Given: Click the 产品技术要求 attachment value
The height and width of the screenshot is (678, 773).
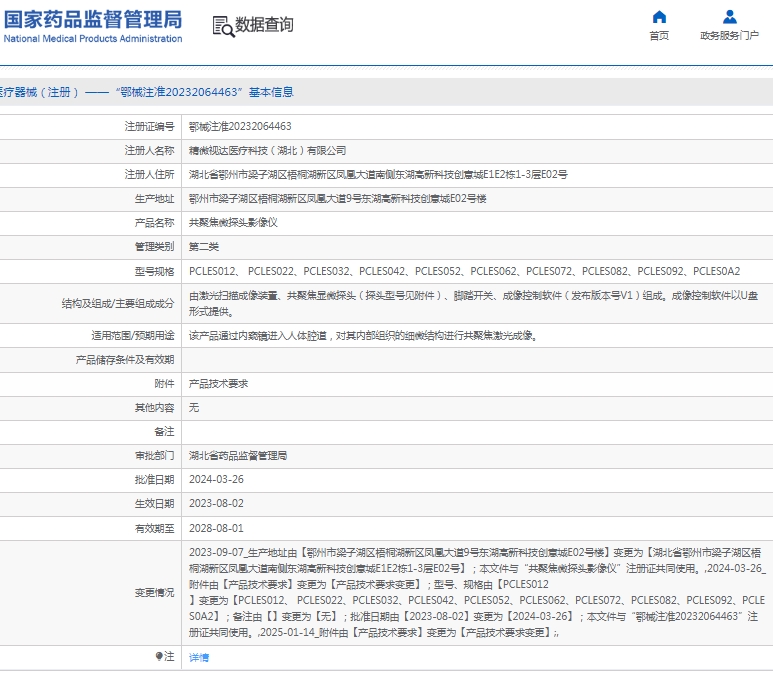Looking at the screenshot, I should [x=218, y=384].
